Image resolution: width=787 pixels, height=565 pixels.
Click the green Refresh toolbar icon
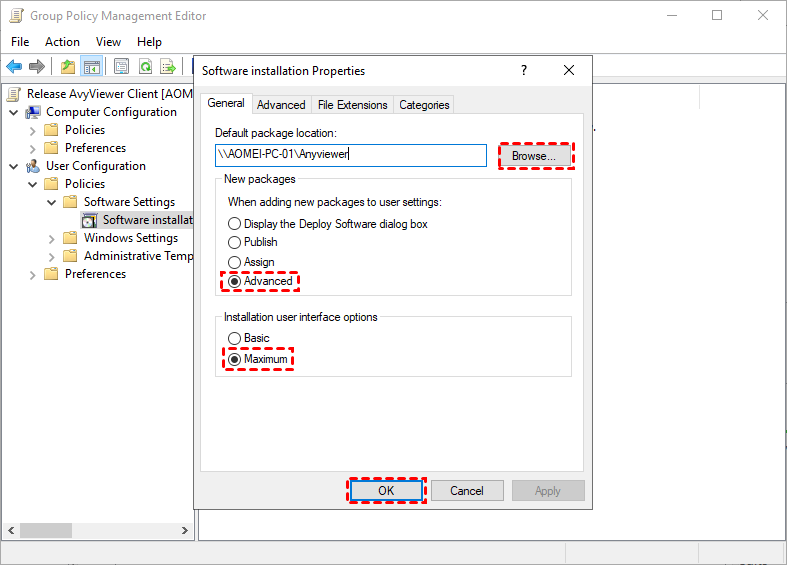146,66
